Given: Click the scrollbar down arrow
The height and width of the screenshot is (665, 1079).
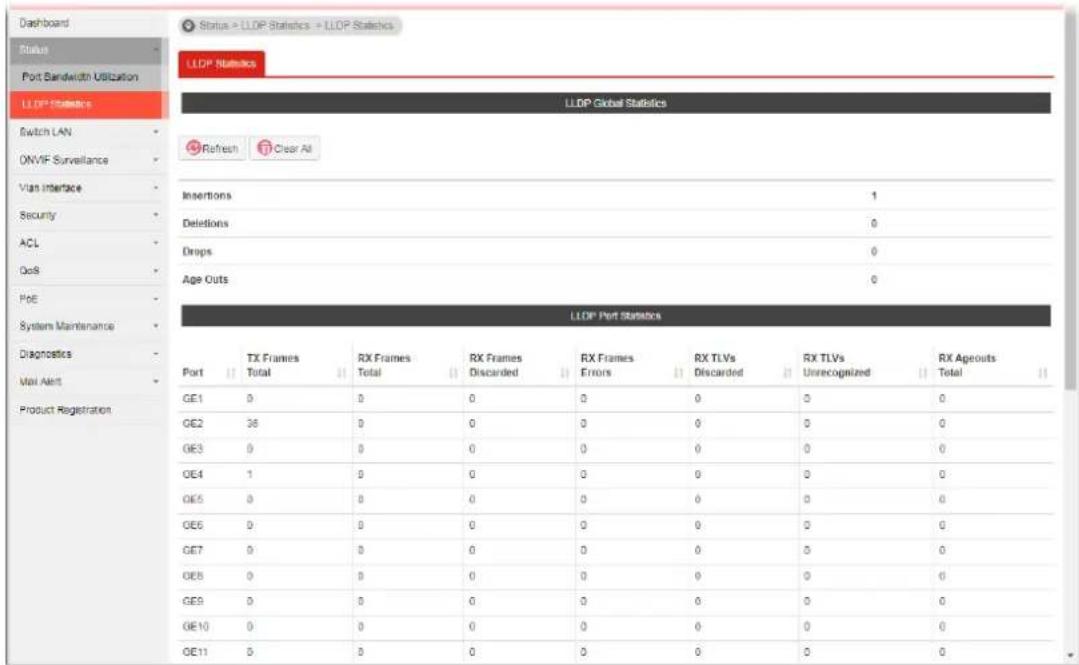Looking at the screenshot, I should coord(1070,655).
